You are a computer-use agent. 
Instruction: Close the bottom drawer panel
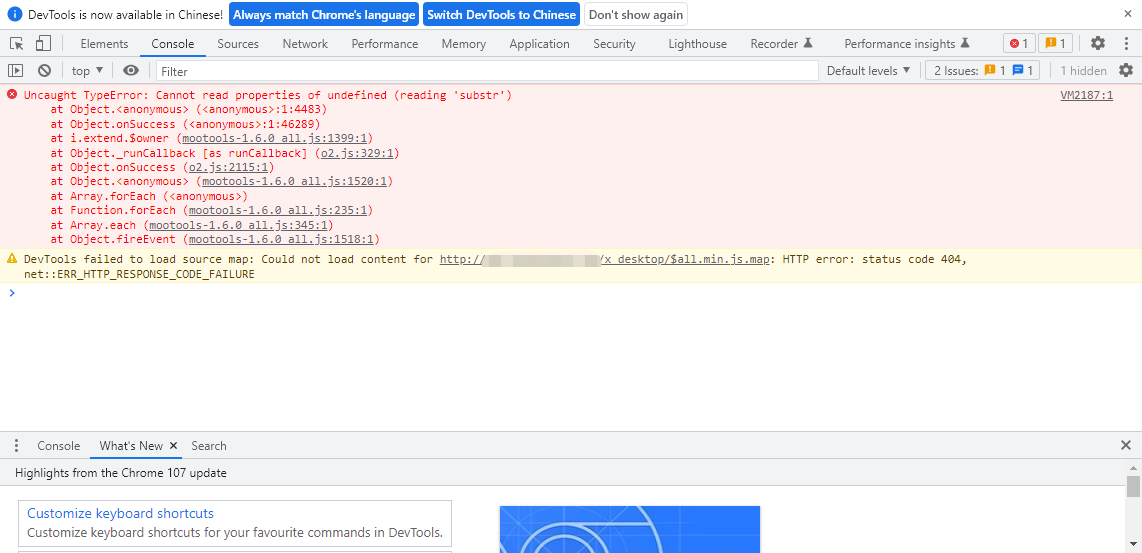click(x=1126, y=445)
